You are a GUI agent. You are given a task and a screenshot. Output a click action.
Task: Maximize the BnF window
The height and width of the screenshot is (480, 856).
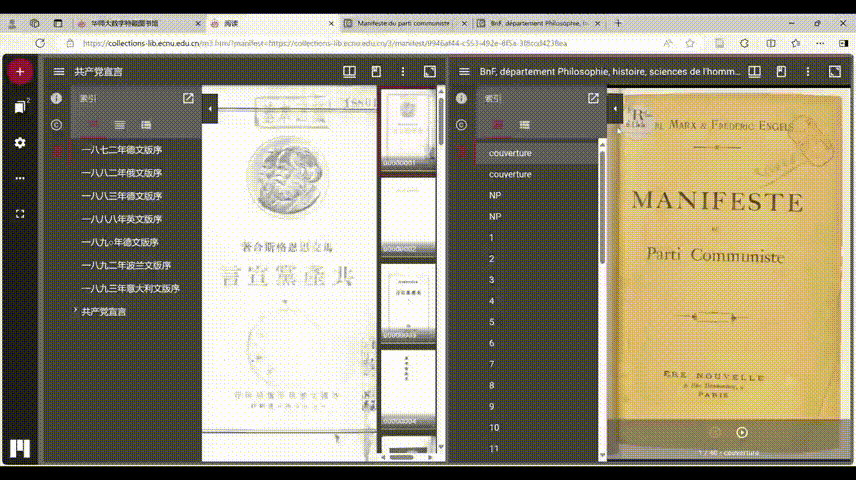(x=835, y=72)
